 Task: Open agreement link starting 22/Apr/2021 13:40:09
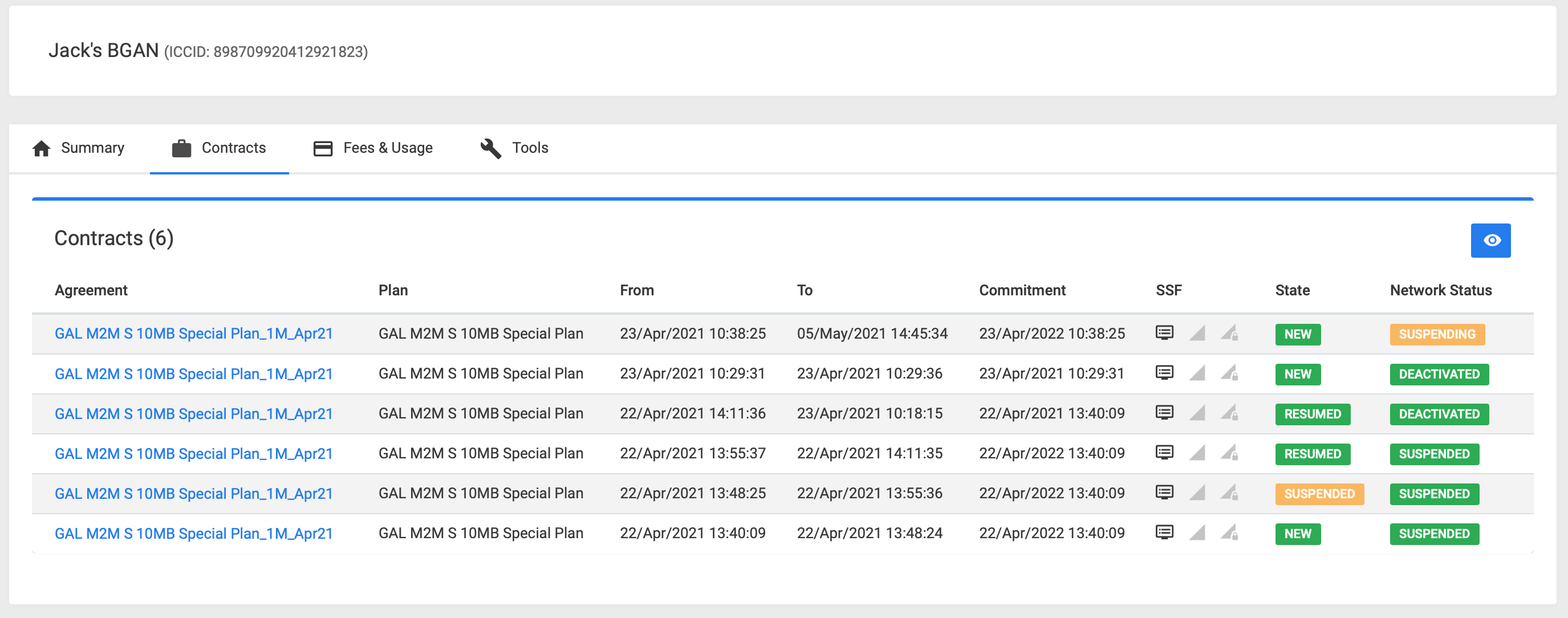pos(193,534)
